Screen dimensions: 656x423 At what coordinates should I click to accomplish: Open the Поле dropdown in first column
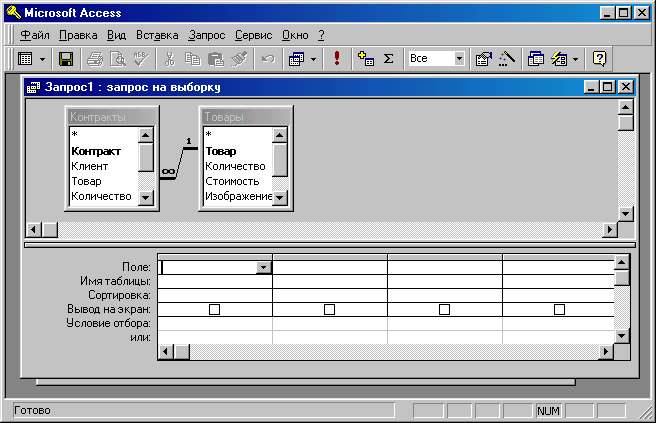click(x=264, y=267)
